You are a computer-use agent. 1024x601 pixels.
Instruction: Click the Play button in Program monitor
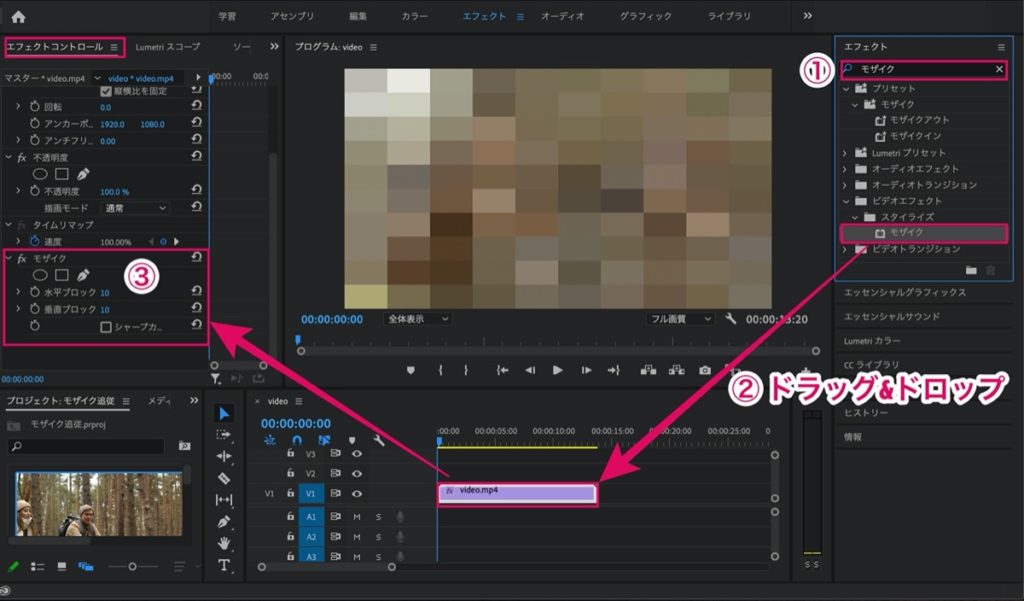tap(558, 370)
